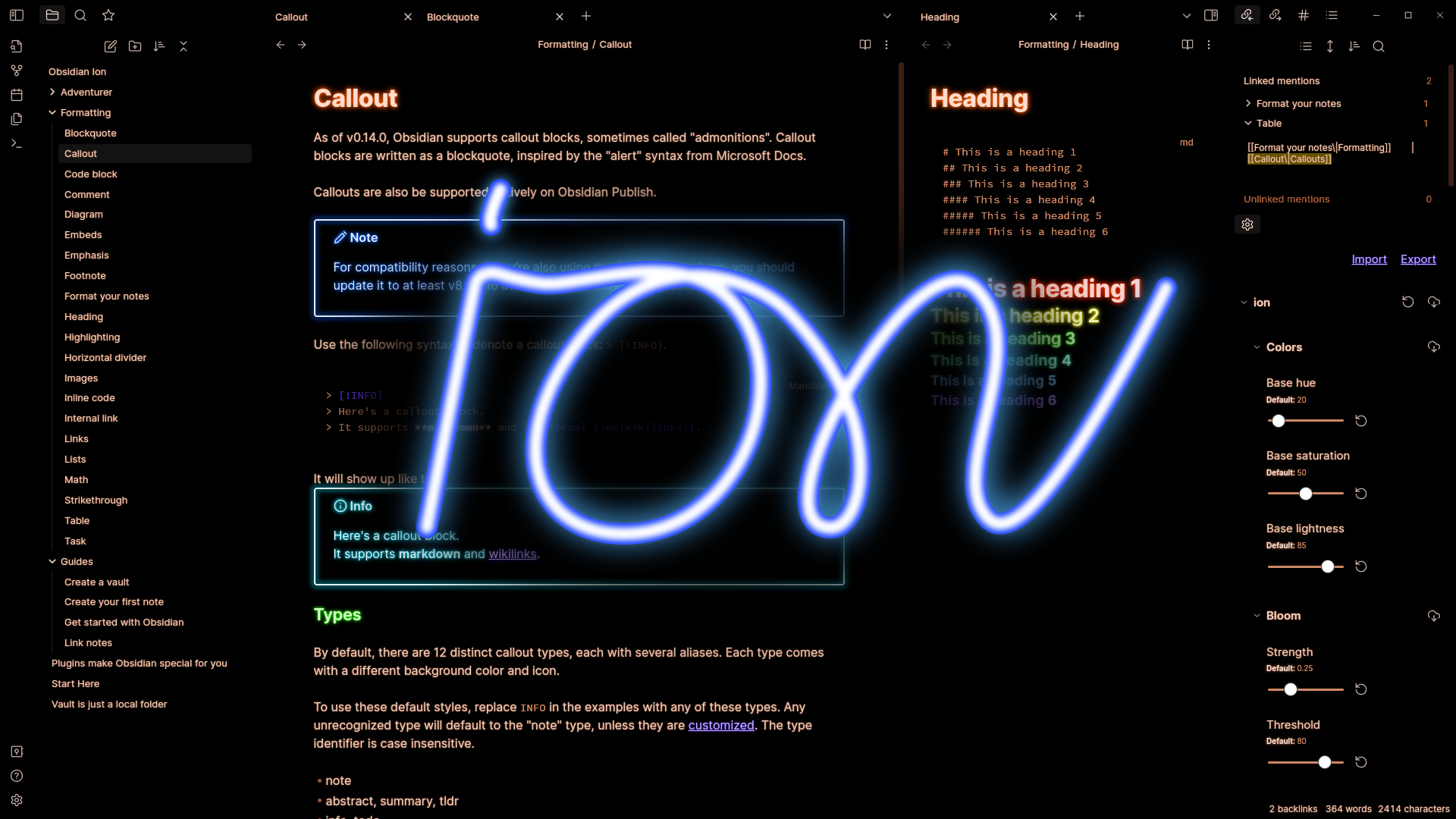Viewport: 1456px width, 819px height.
Task: Collapse the Guides folder
Action: coord(52,561)
